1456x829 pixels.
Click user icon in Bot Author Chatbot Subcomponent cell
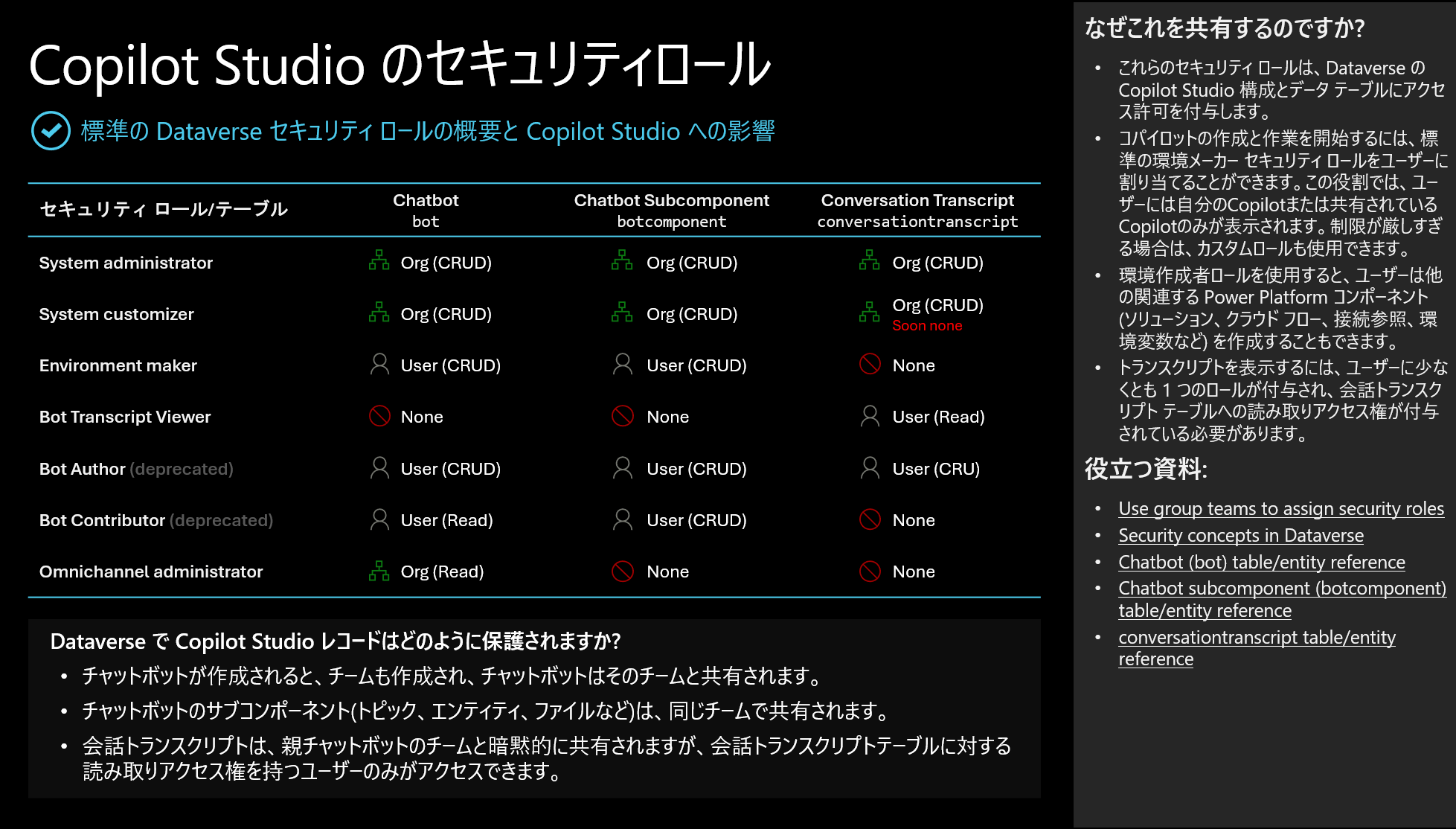pos(622,467)
